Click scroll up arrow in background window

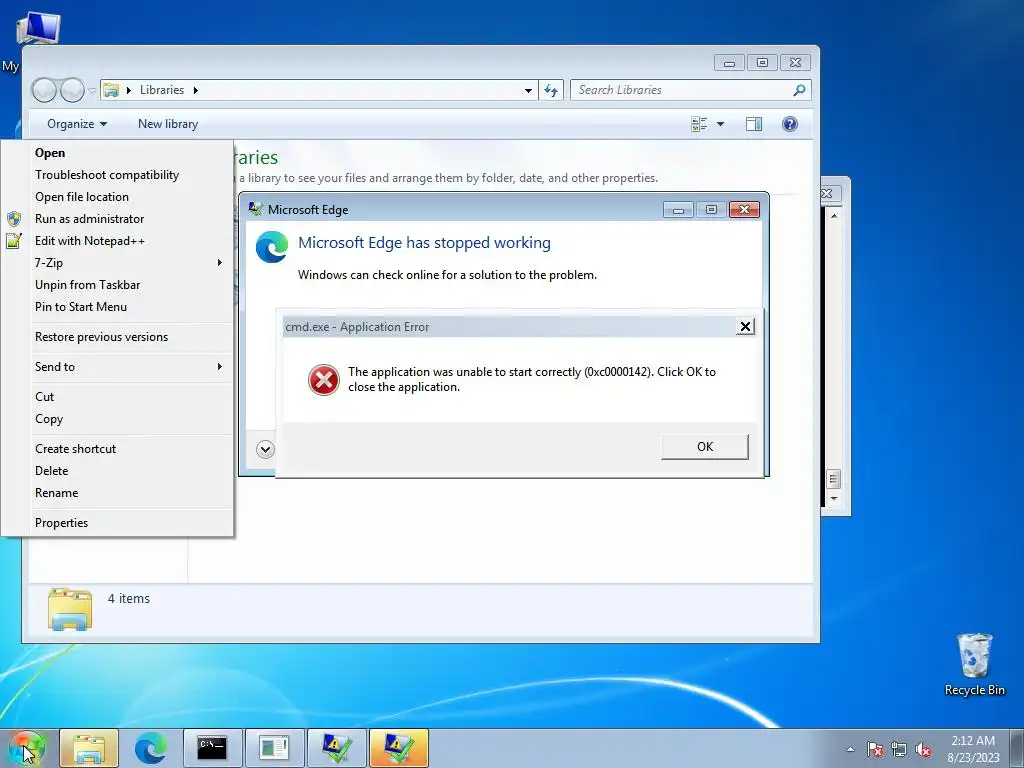tap(833, 215)
